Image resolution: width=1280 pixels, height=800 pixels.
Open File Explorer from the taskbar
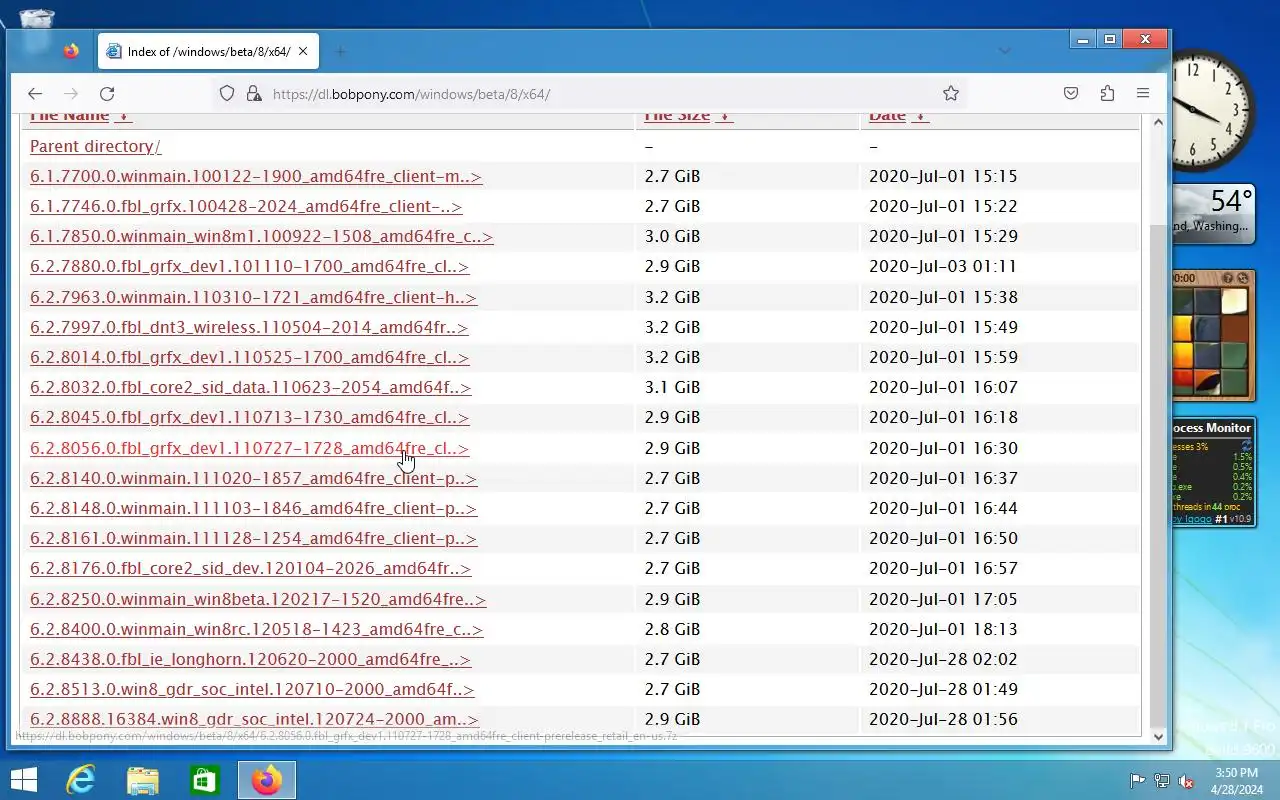tap(142, 780)
